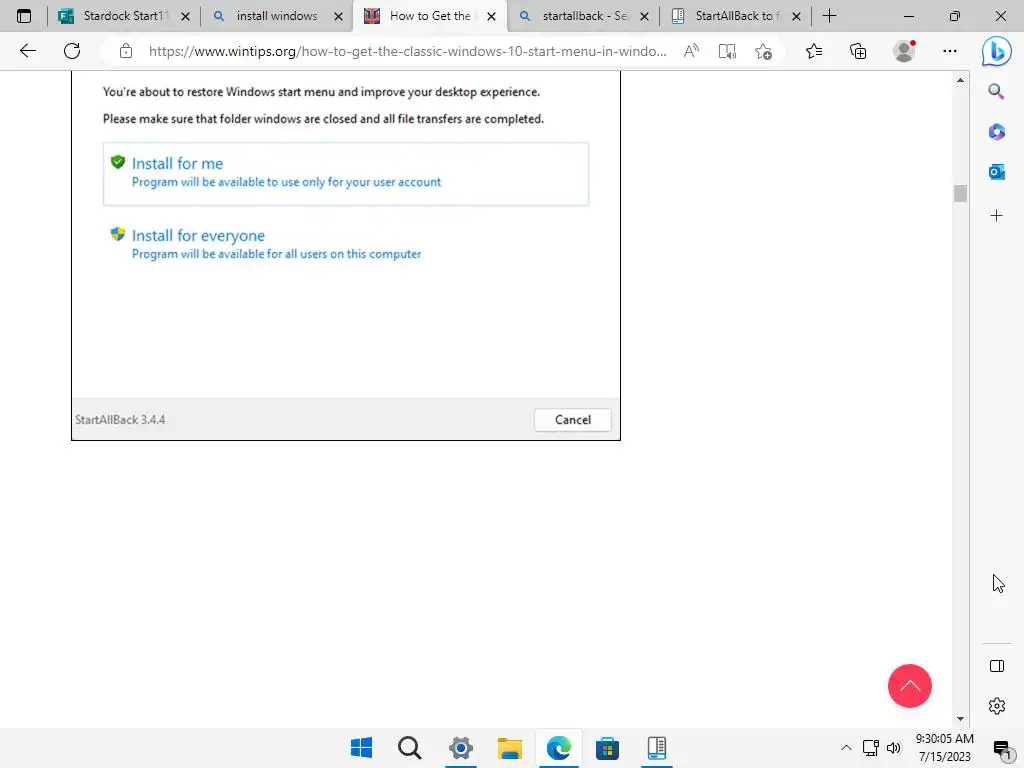
Task: Add app to sidebar with plus
Action: [997, 216]
